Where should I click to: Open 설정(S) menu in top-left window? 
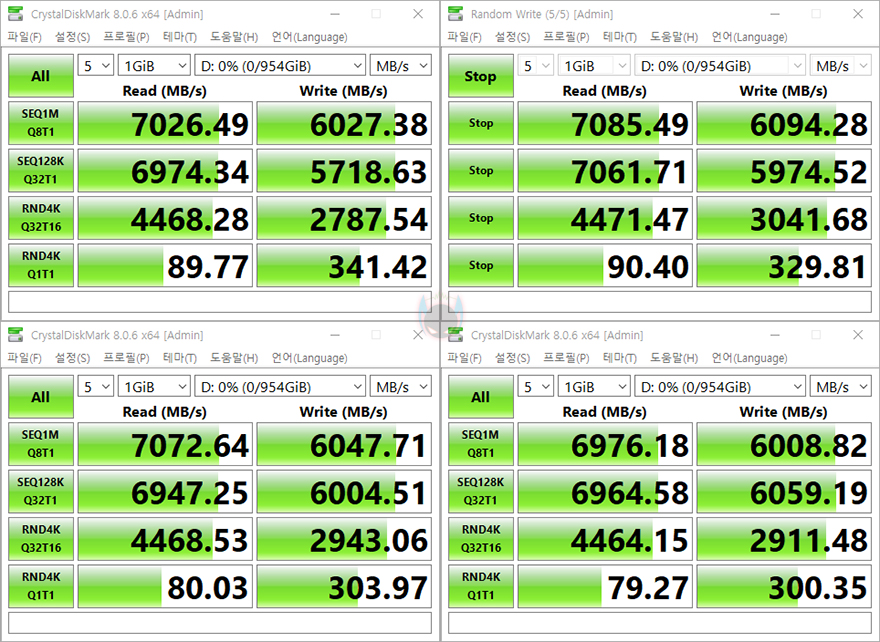tap(72, 37)
